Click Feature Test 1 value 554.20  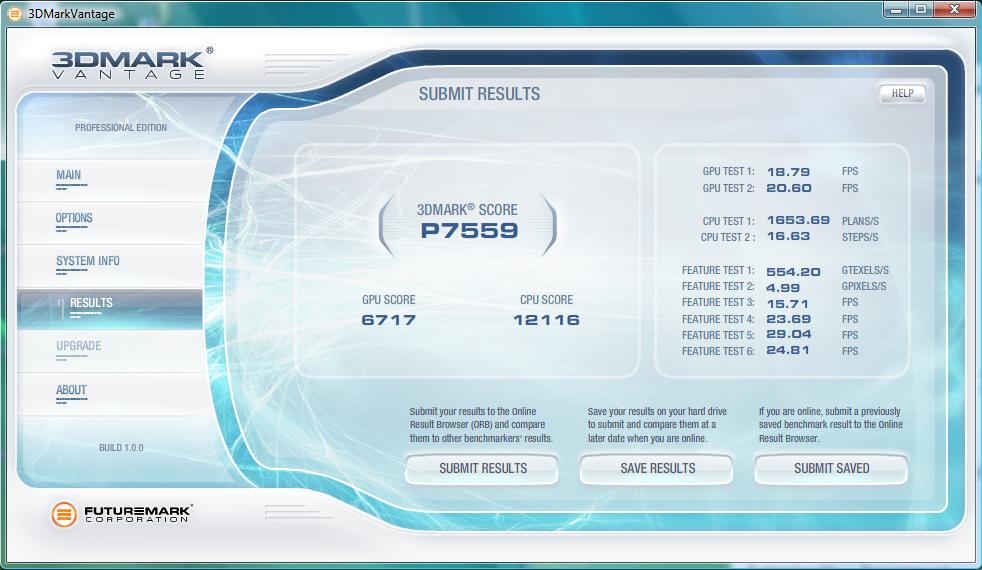click(x=793, y=272)
